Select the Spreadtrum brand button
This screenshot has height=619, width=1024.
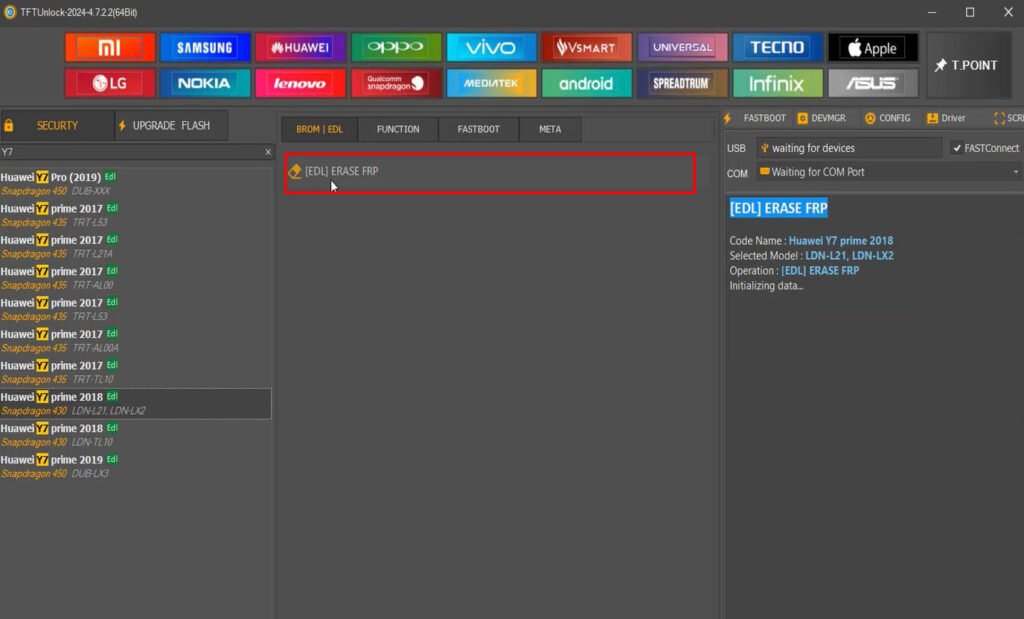[682, 83]
